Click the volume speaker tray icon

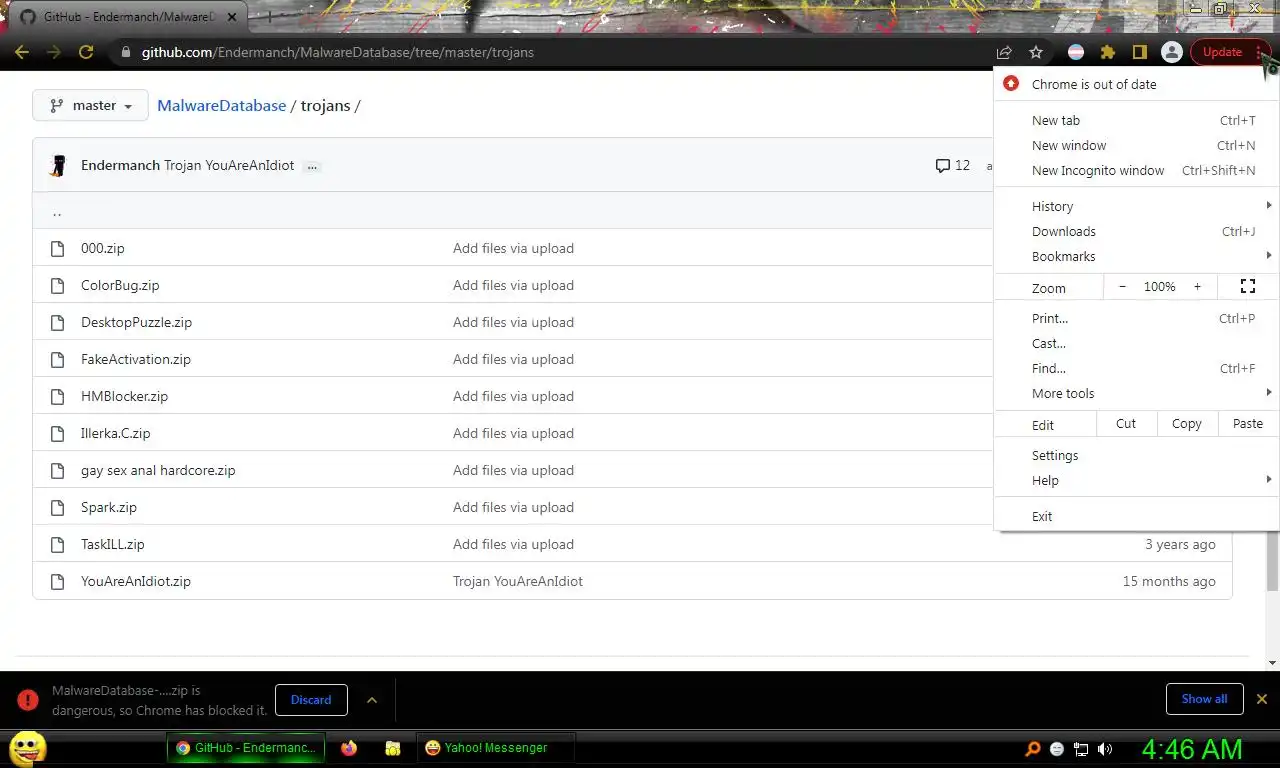(x=1105, y=749)
